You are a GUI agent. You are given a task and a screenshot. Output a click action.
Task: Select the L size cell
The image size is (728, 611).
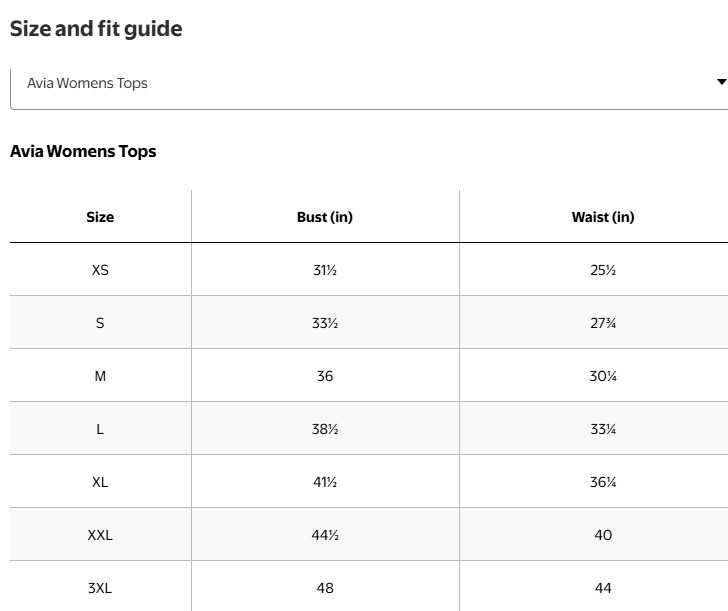(x=100, y=429)
